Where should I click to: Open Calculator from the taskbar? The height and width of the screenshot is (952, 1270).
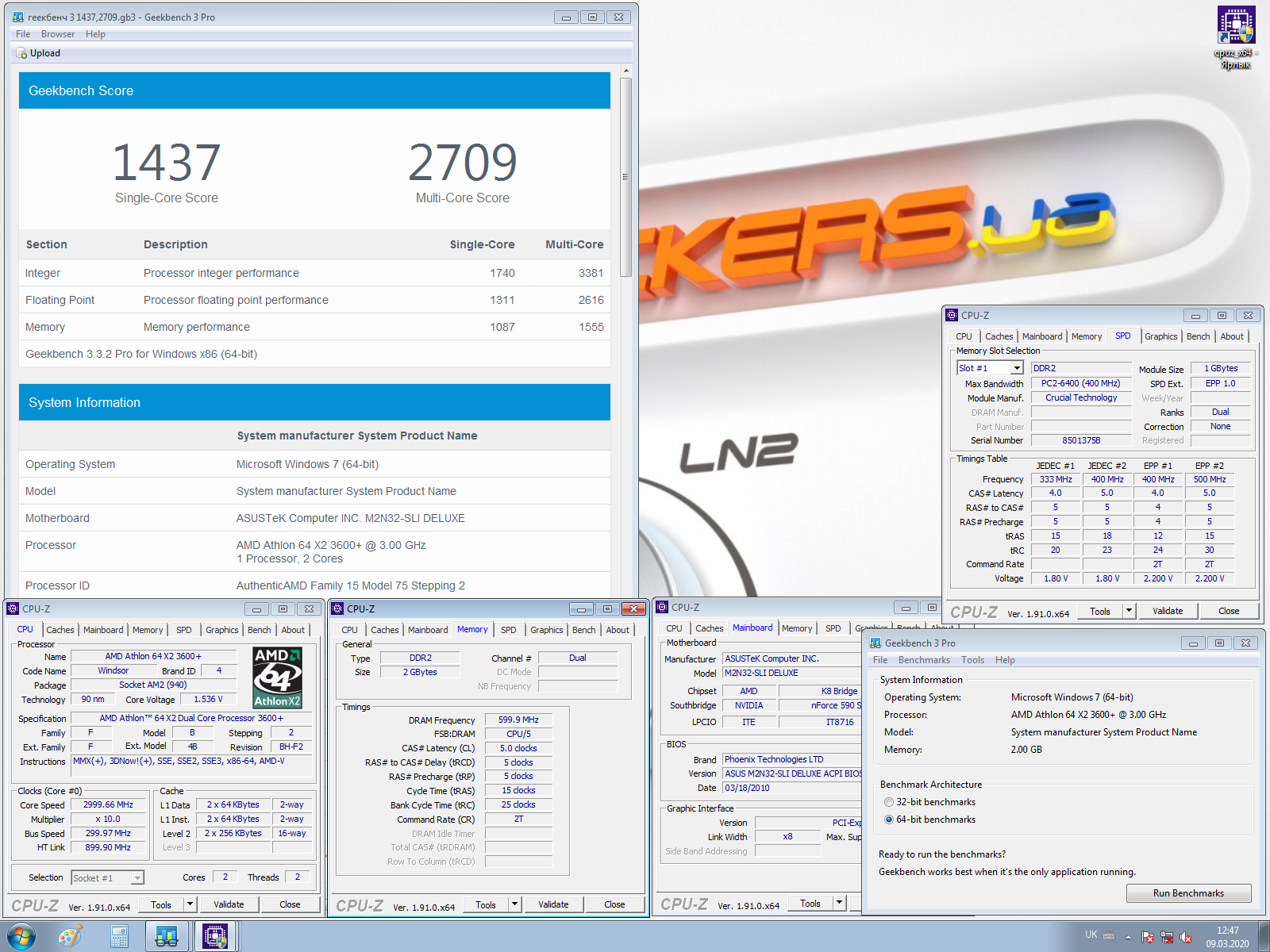point(119,937)
